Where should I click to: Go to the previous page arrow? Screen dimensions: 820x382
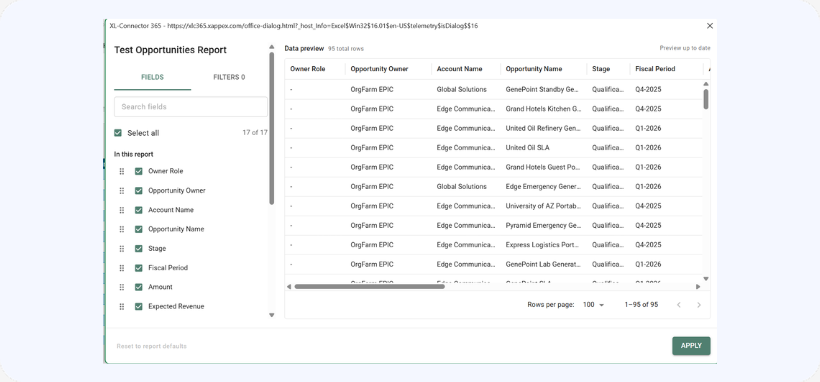679,305
